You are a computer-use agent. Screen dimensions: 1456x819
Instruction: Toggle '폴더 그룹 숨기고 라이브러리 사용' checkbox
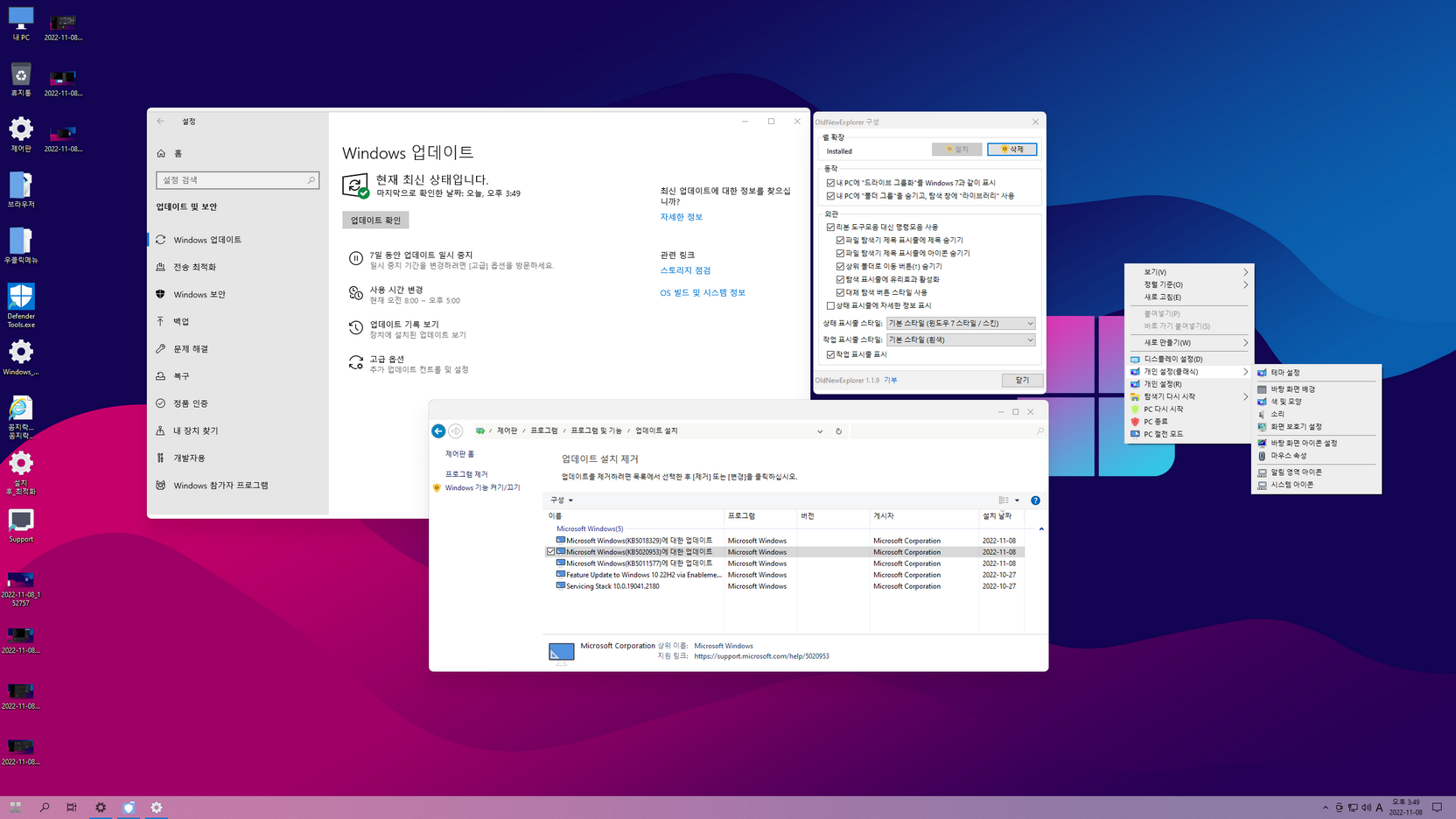tap(830, 196)
